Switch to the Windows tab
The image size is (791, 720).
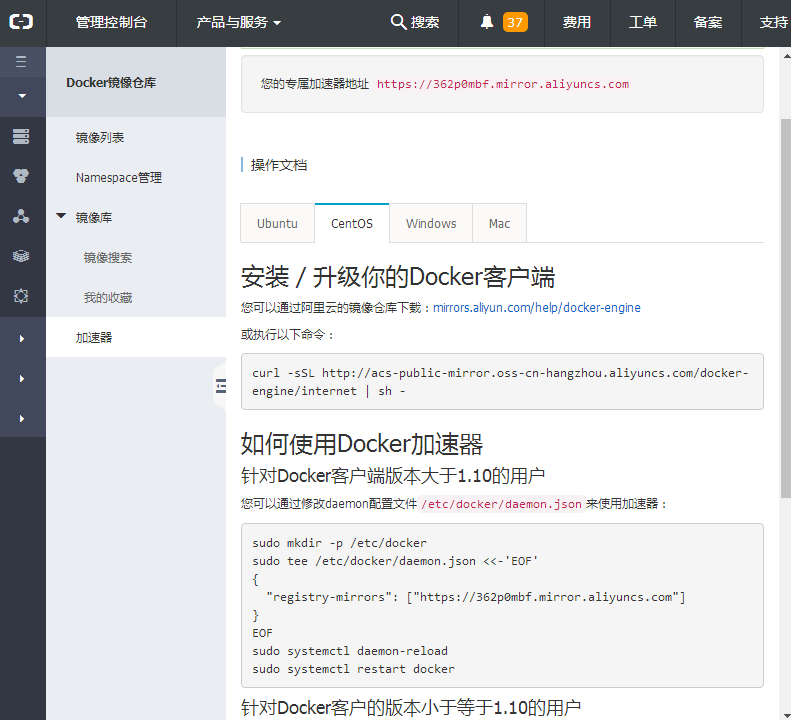tap(431, 223)
